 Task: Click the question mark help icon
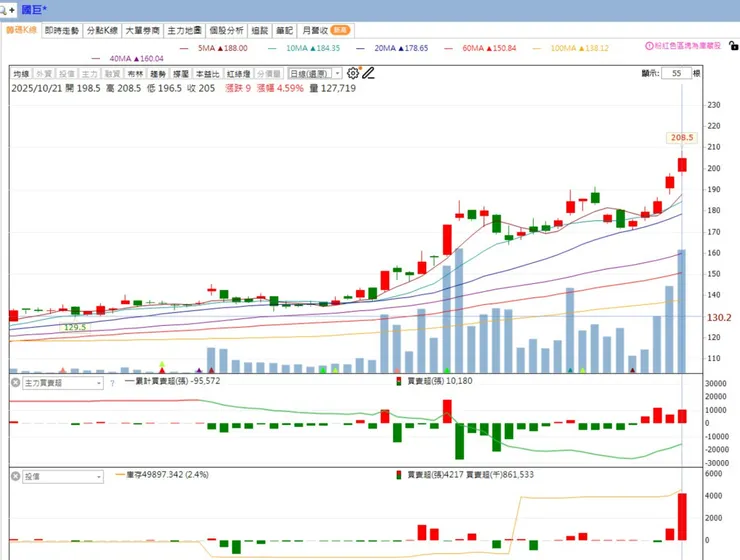[x=112, y=383]
